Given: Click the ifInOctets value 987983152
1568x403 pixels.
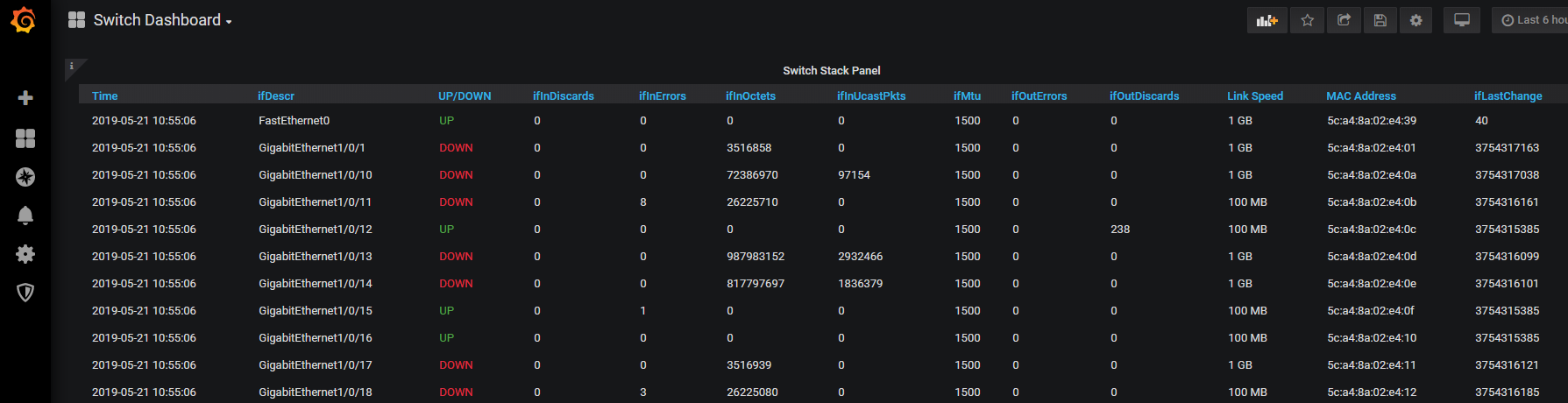Looking at the screenshot, I should 756,257.
